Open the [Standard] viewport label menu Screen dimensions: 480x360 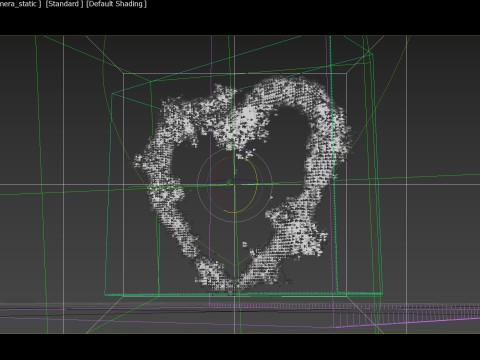64,4
